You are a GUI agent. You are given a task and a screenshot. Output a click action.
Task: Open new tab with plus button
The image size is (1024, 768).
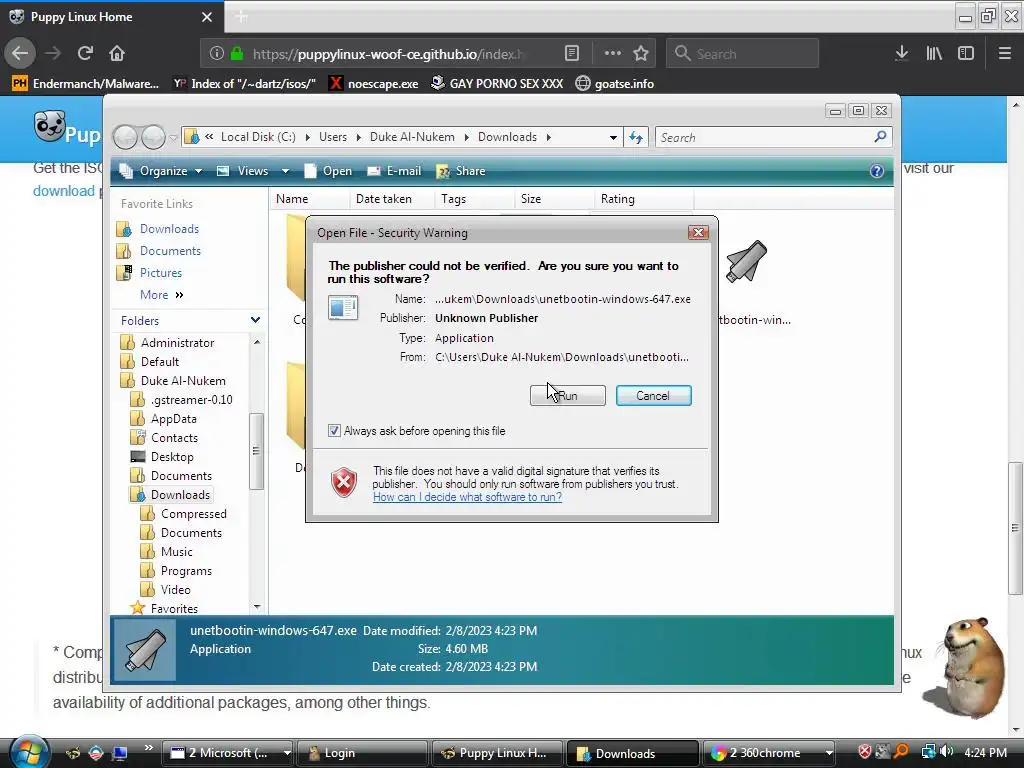pyautogui.click(x=241, y=17)
